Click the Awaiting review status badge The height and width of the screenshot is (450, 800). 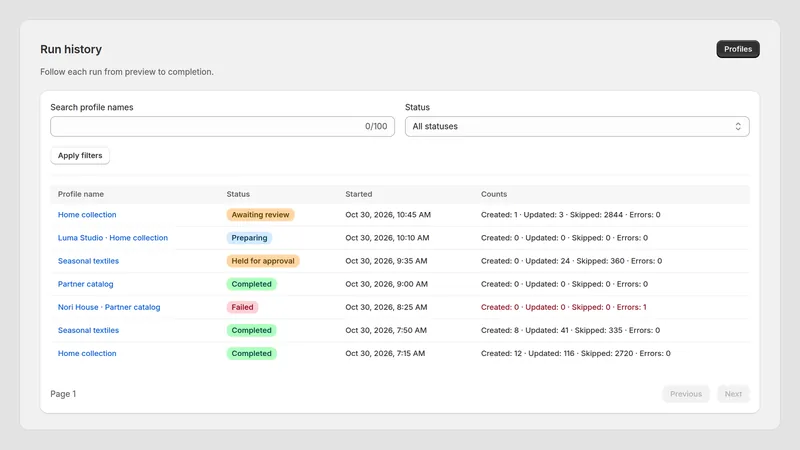pos(260,215)
